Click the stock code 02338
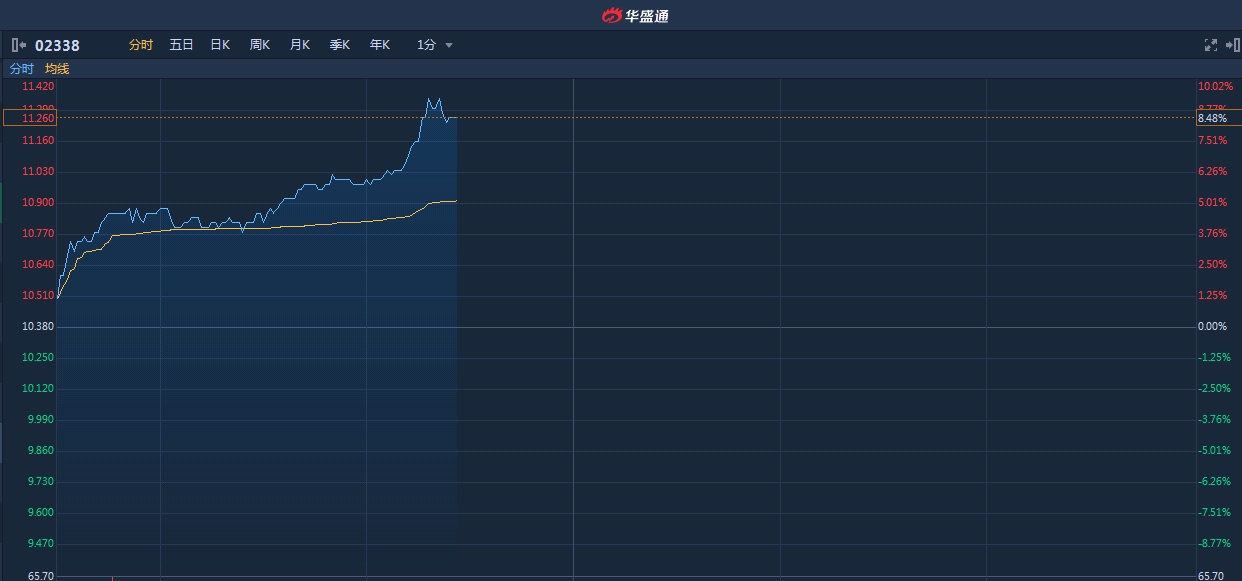This screenshot has width=1242, height=581. 57,45
